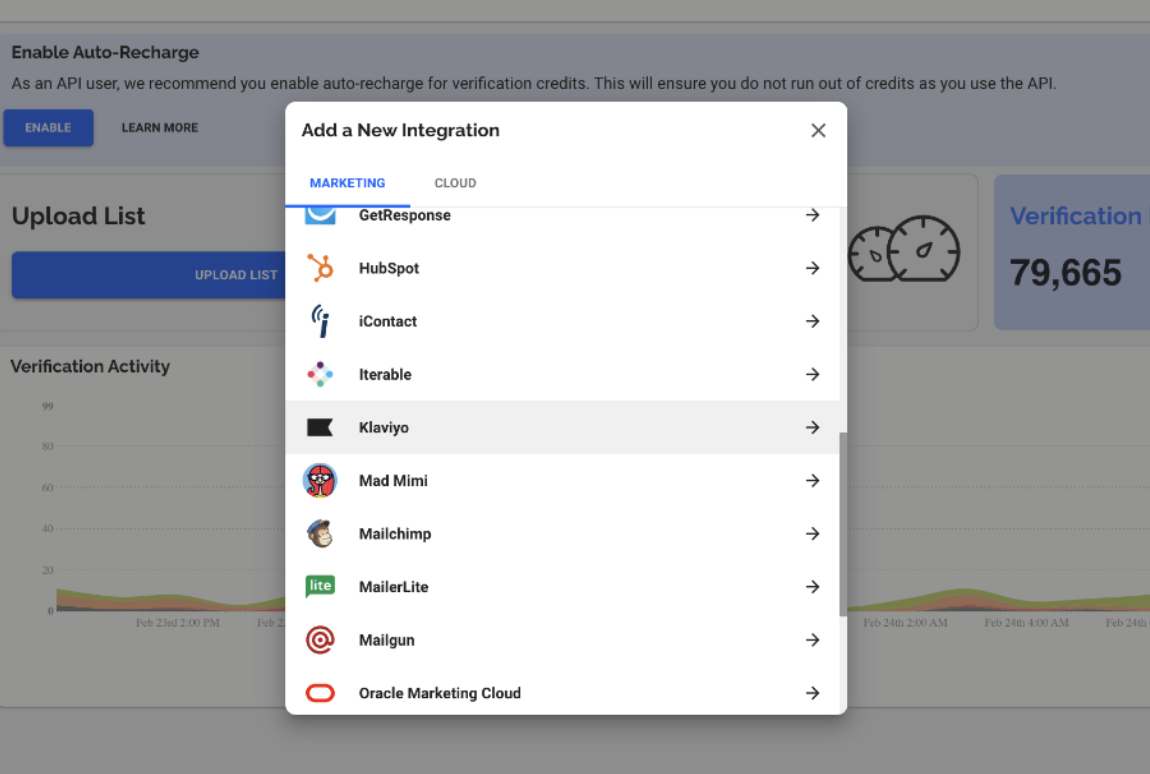
Task: Select the Mailchimp integration name
Action: coord(395,533)
